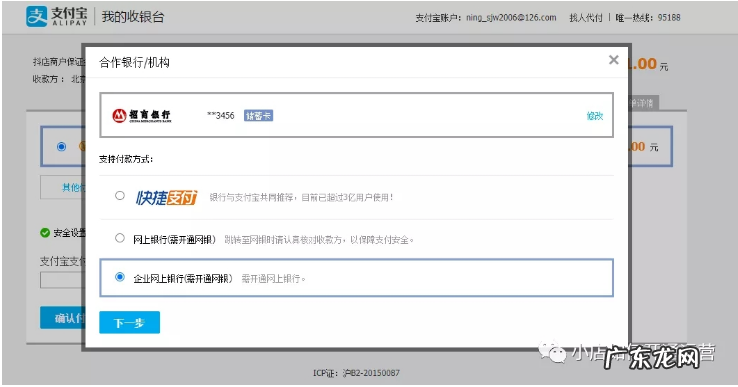
Task: Click the Alipay payment password field on the background page
Action: click(63, 280)
